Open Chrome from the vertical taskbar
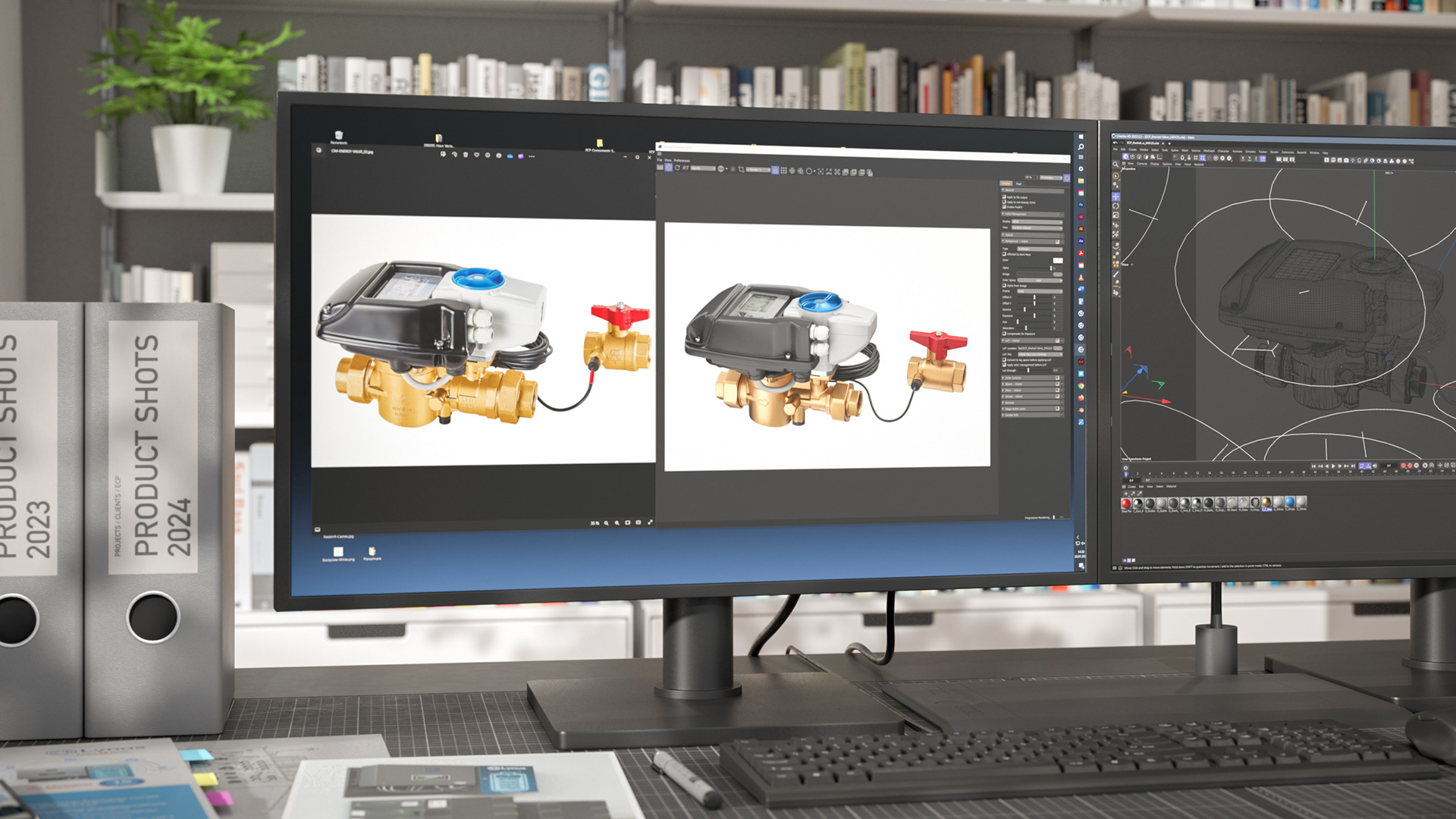 pos(1081,386)
